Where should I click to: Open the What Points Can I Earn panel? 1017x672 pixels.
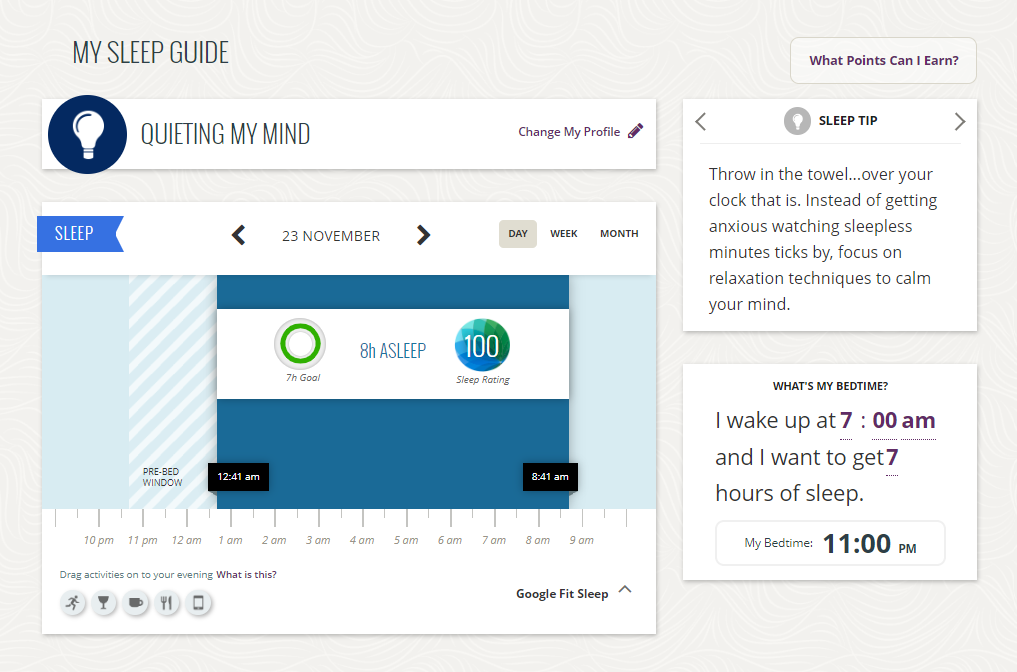point(882,60)
